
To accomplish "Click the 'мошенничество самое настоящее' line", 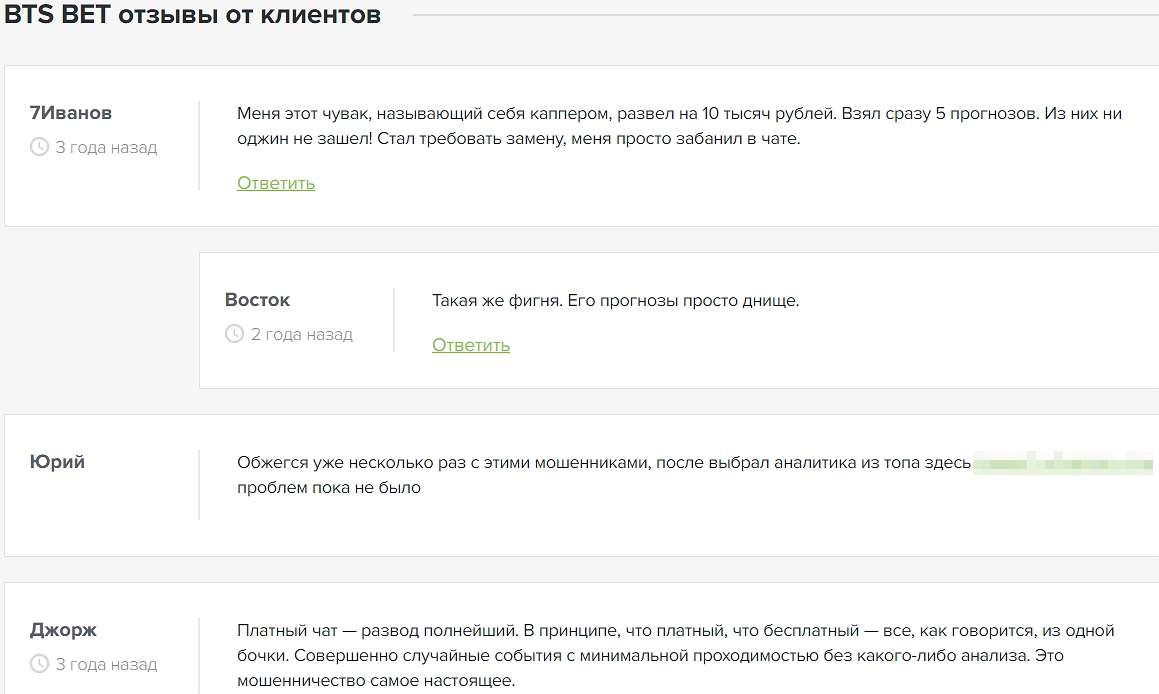I will (375, 681).
